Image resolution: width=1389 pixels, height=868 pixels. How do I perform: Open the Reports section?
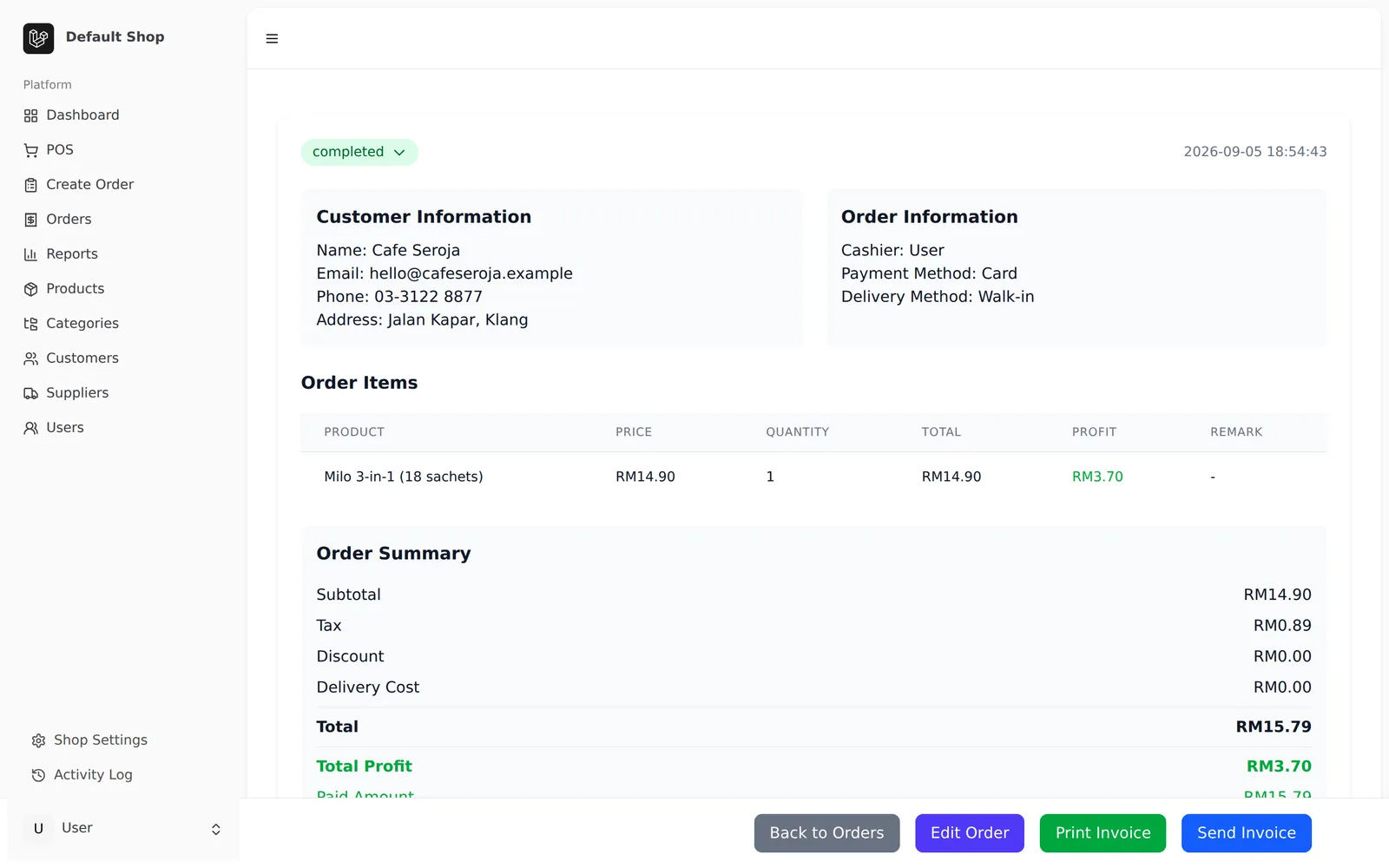click(122, 253)
